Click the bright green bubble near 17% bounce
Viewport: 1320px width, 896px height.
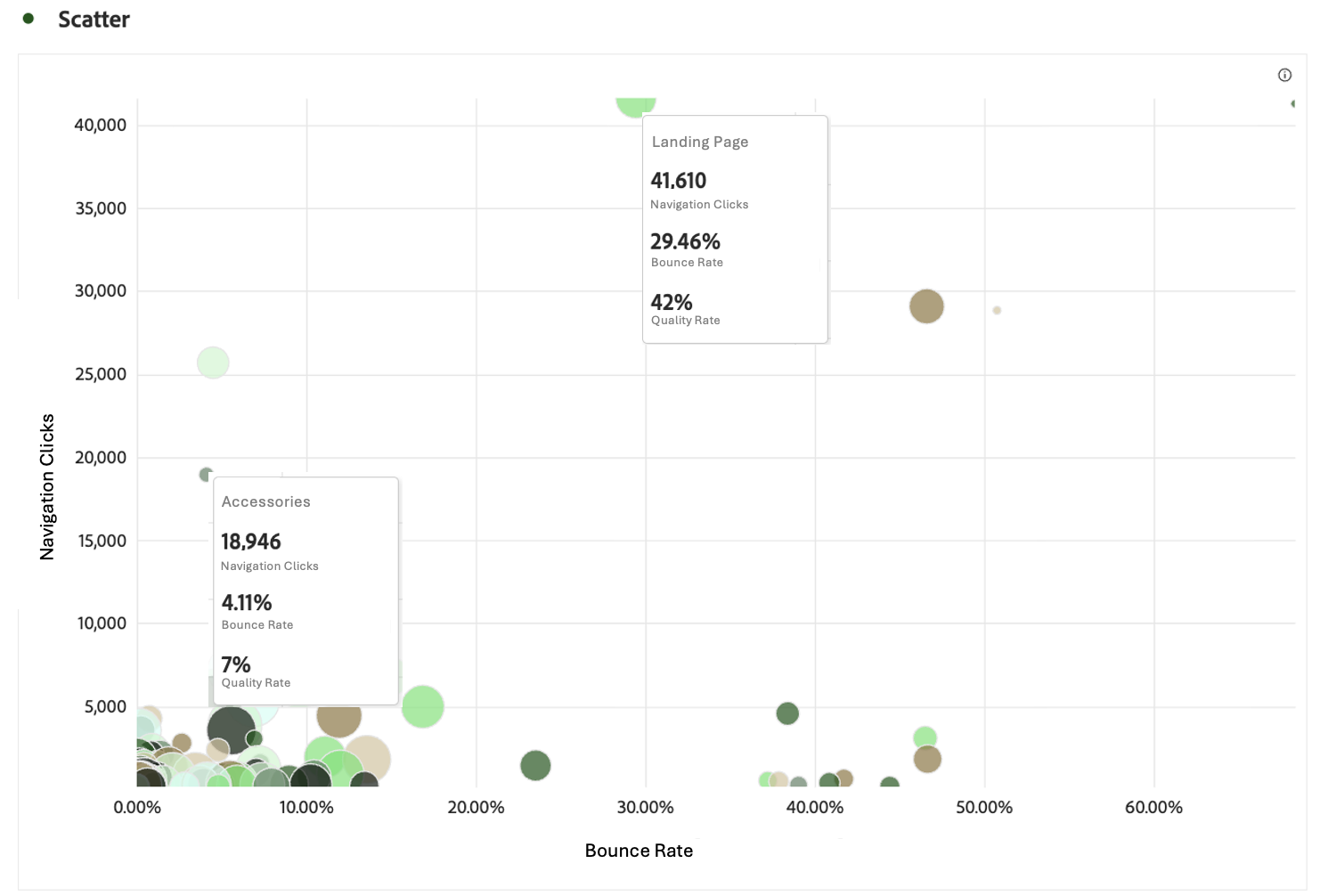(x=423, y=707)
